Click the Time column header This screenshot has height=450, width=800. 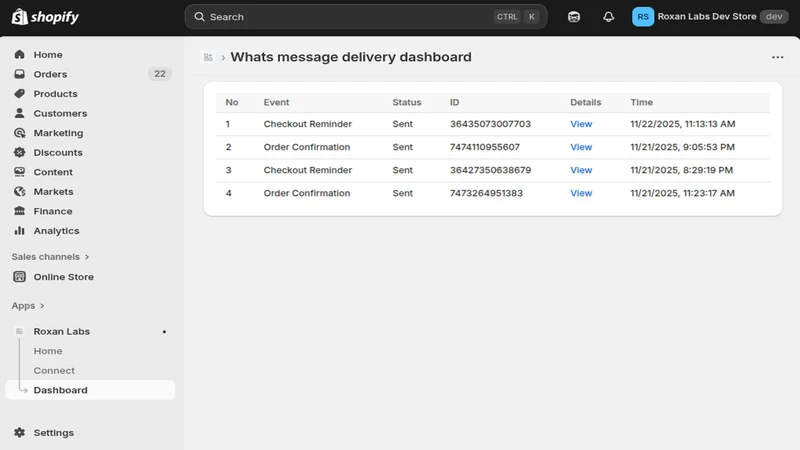point(641,102)
